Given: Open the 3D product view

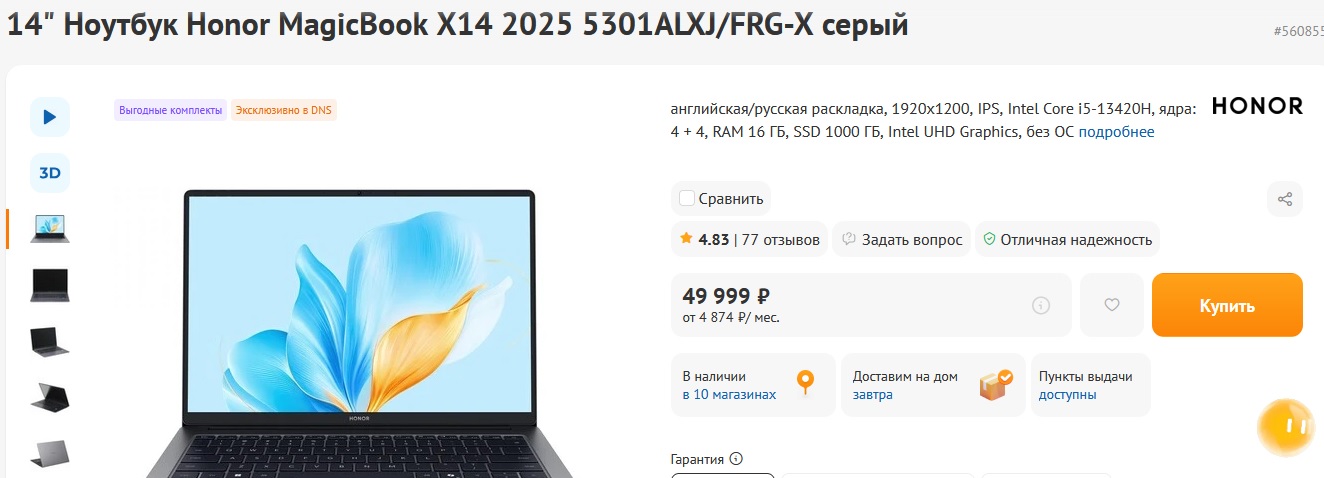Looking at the screenshot, I should coord(50,173).
